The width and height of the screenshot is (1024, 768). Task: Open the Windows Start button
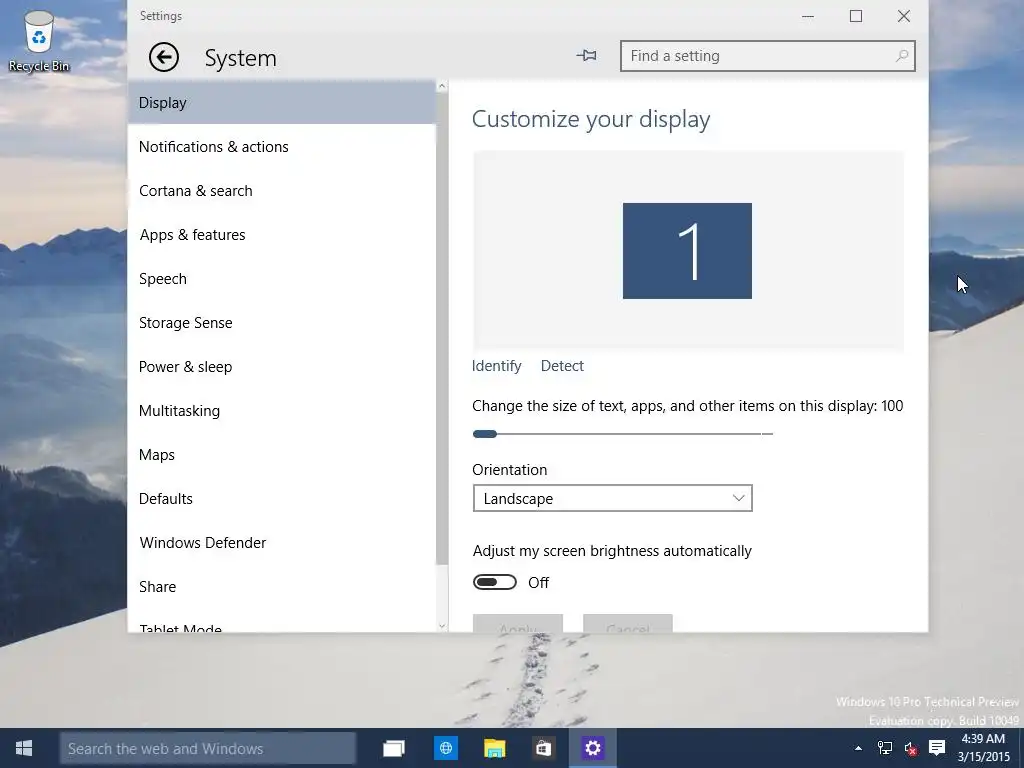24,748
